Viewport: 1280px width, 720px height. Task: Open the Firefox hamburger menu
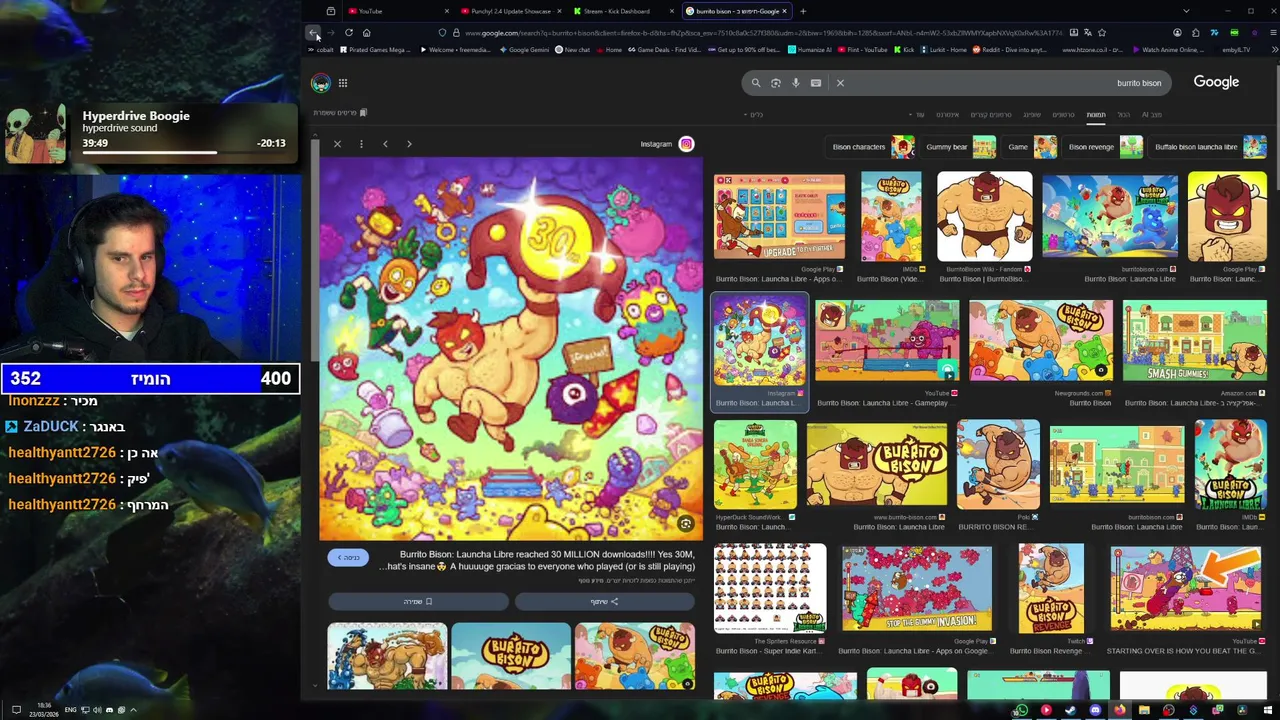[1273, 33]
